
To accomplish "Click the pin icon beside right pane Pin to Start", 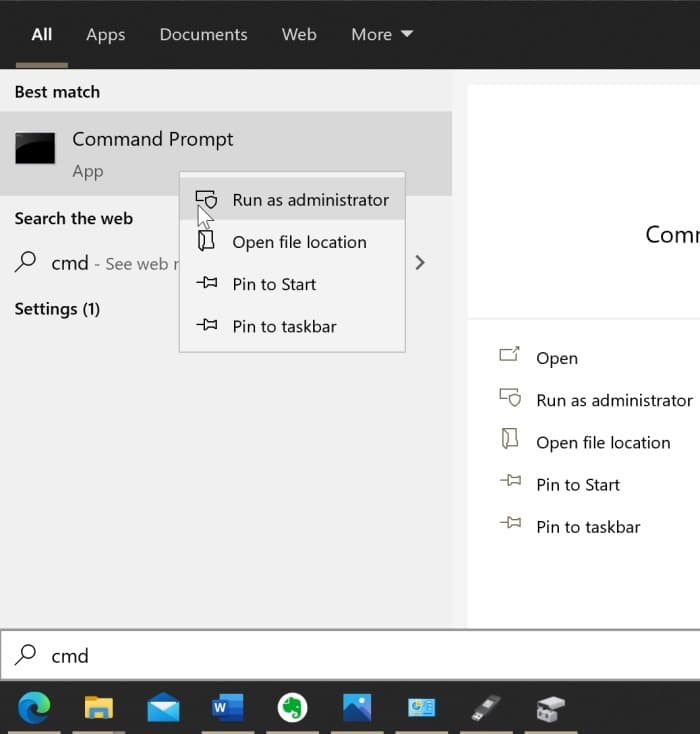I will [x=510, y=480].
